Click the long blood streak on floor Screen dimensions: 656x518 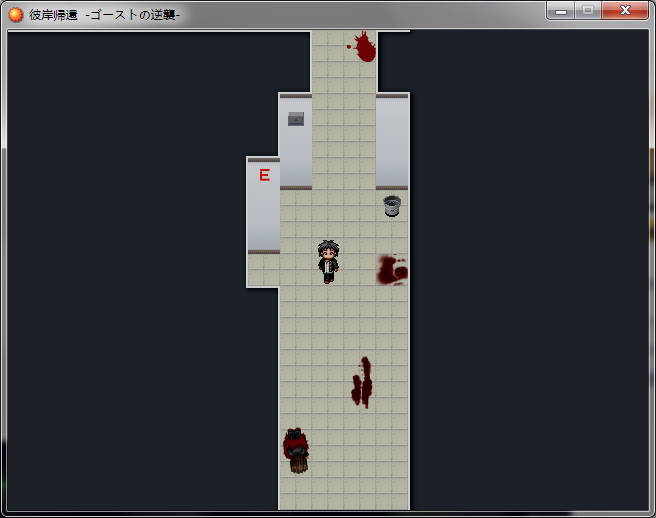[x=362, y=382]
